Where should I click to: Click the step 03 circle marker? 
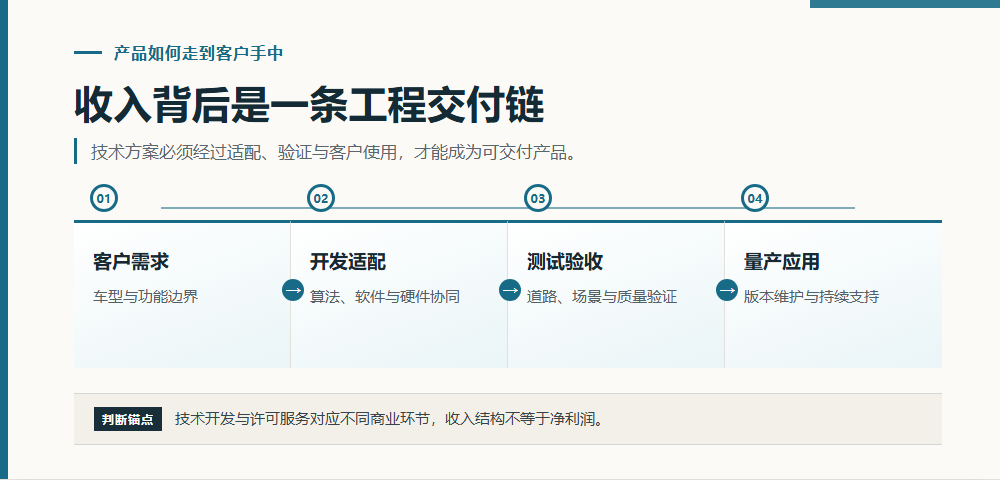(538, 198)
